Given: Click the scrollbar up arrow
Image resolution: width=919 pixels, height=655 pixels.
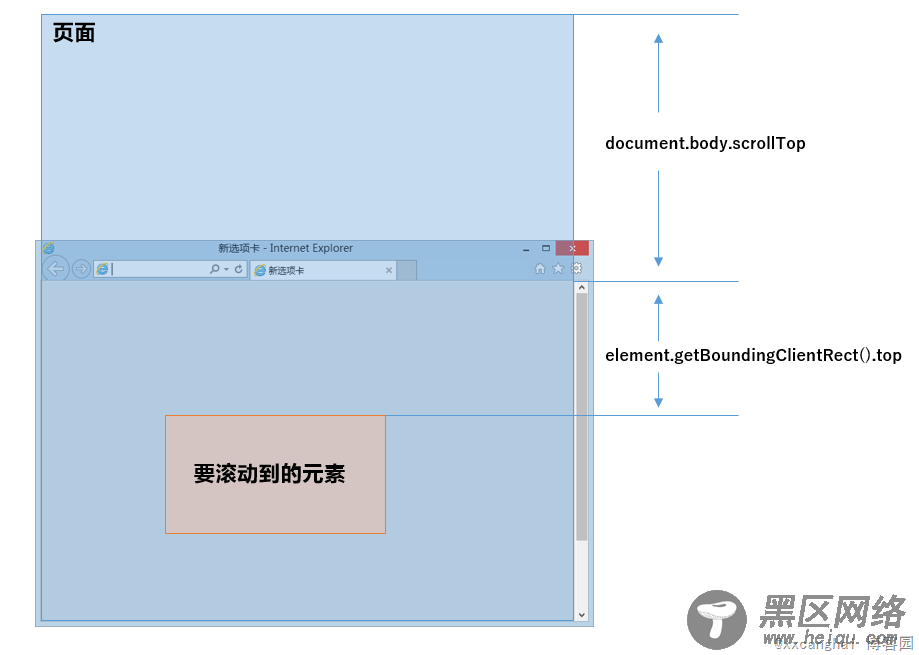Looking at the screenshot, I should (x=581, y=287).
